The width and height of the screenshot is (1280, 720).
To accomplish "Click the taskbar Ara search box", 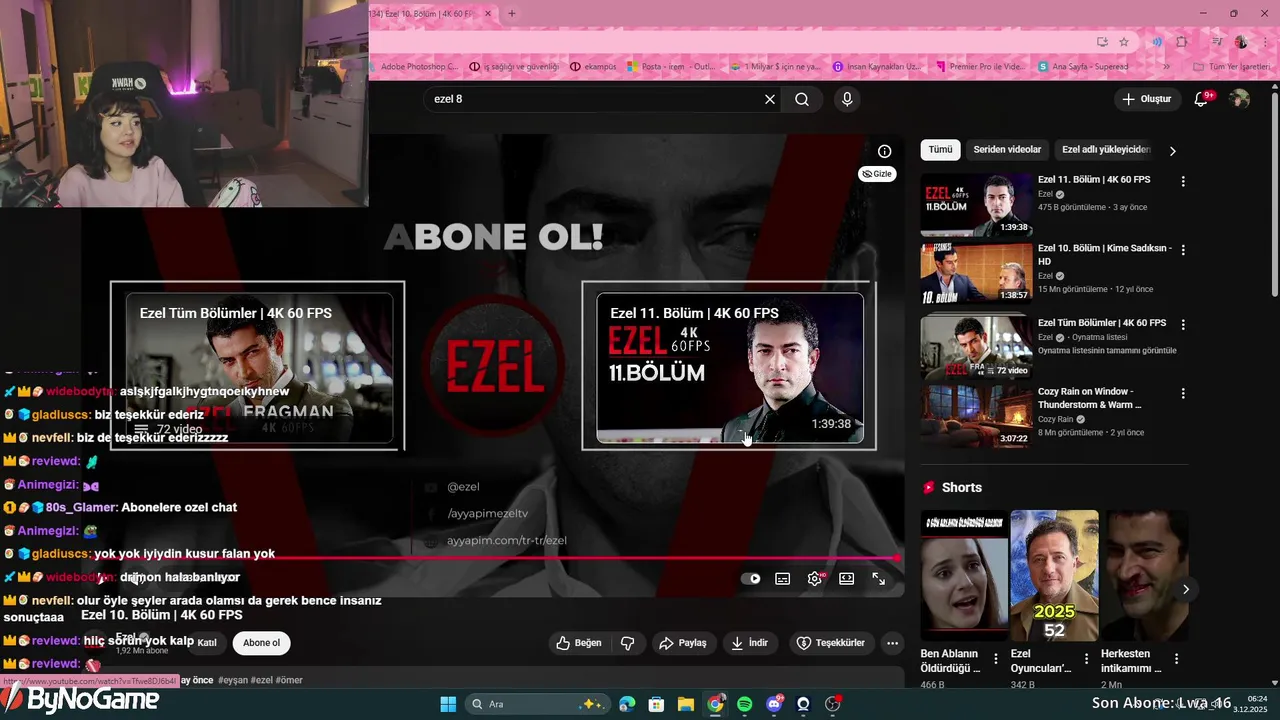I will 537,704.
